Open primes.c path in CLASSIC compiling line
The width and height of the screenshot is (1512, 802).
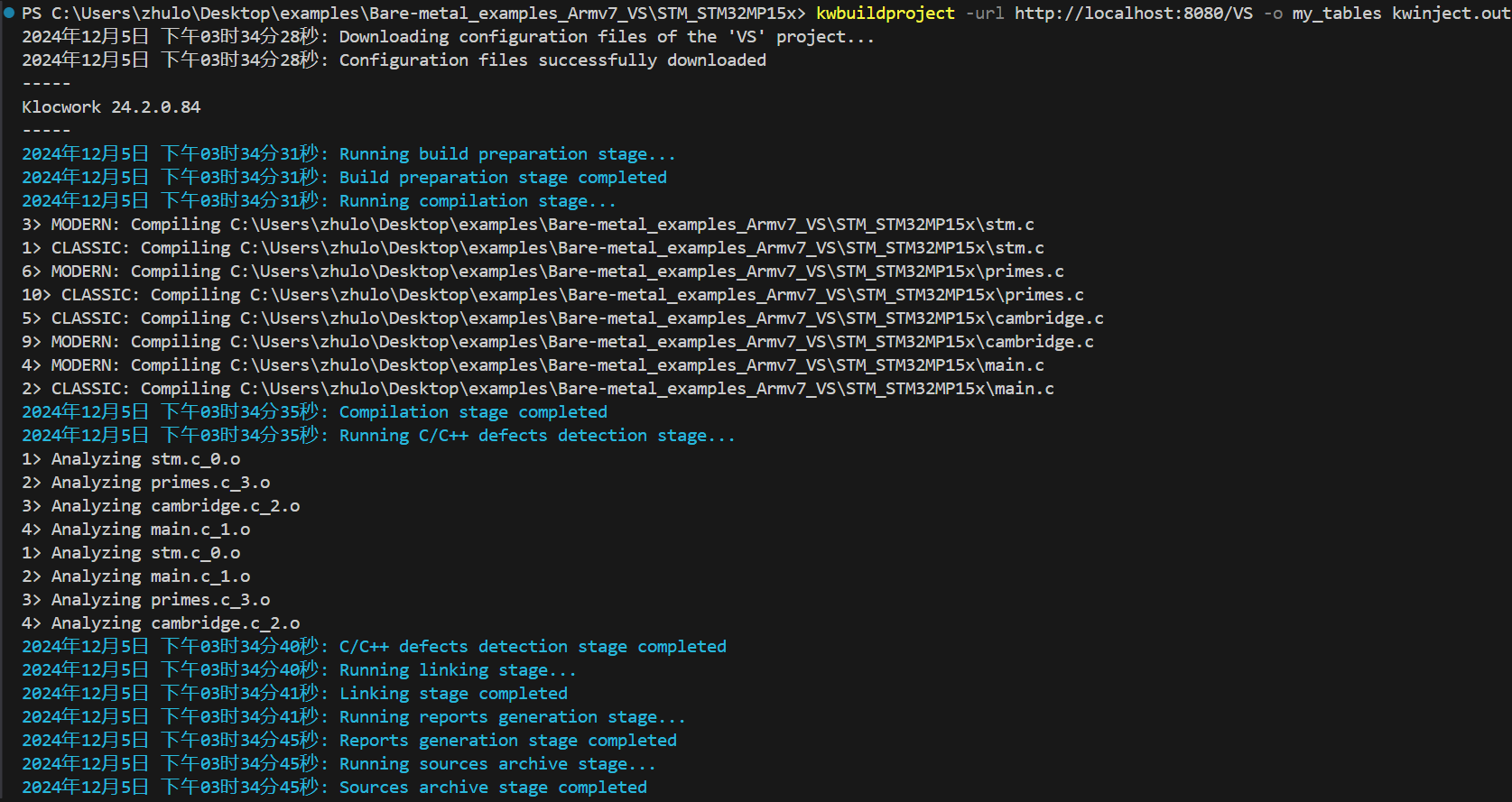tap(666, 295)
